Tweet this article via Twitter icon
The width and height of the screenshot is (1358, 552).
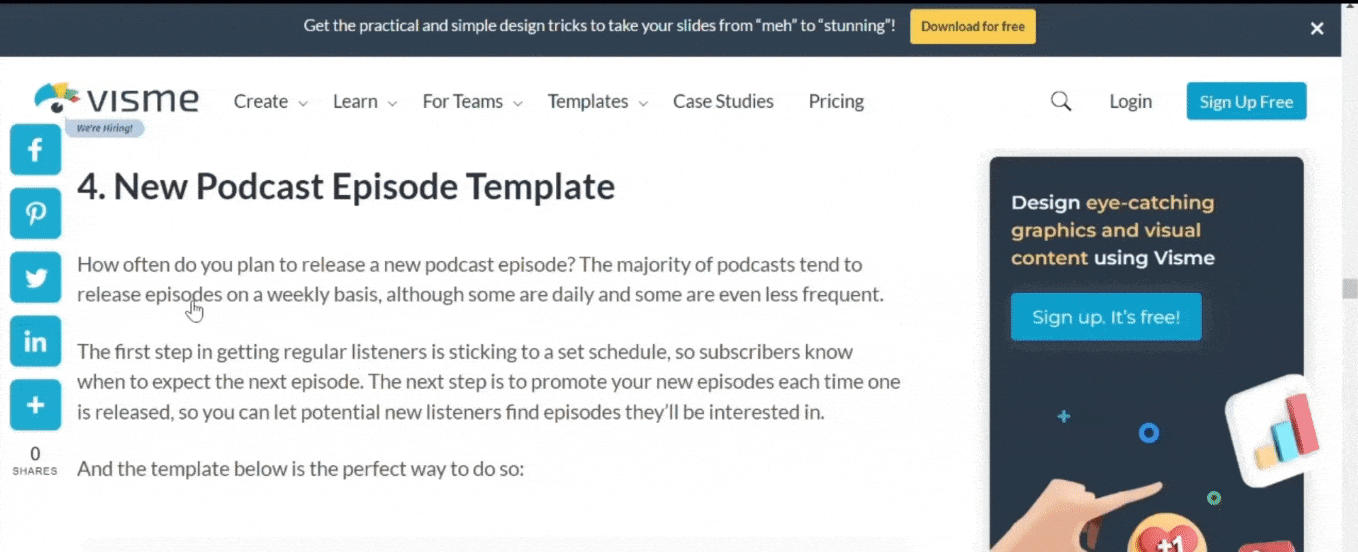coord(35,278)
